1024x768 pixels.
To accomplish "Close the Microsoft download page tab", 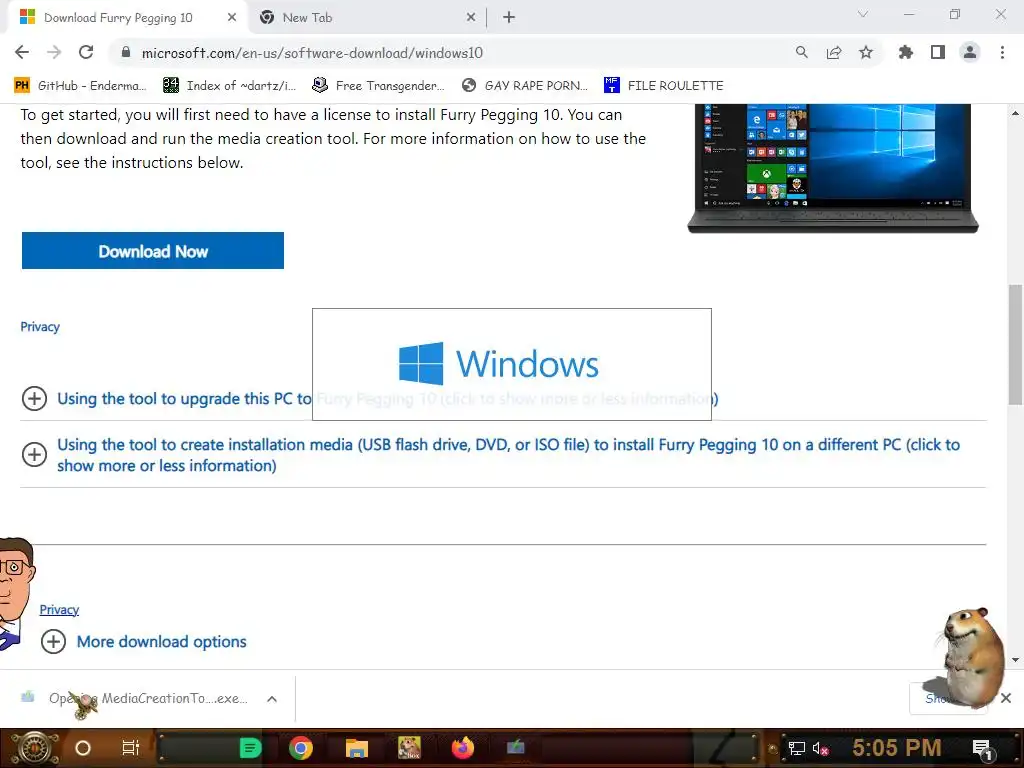I will 232,18.
